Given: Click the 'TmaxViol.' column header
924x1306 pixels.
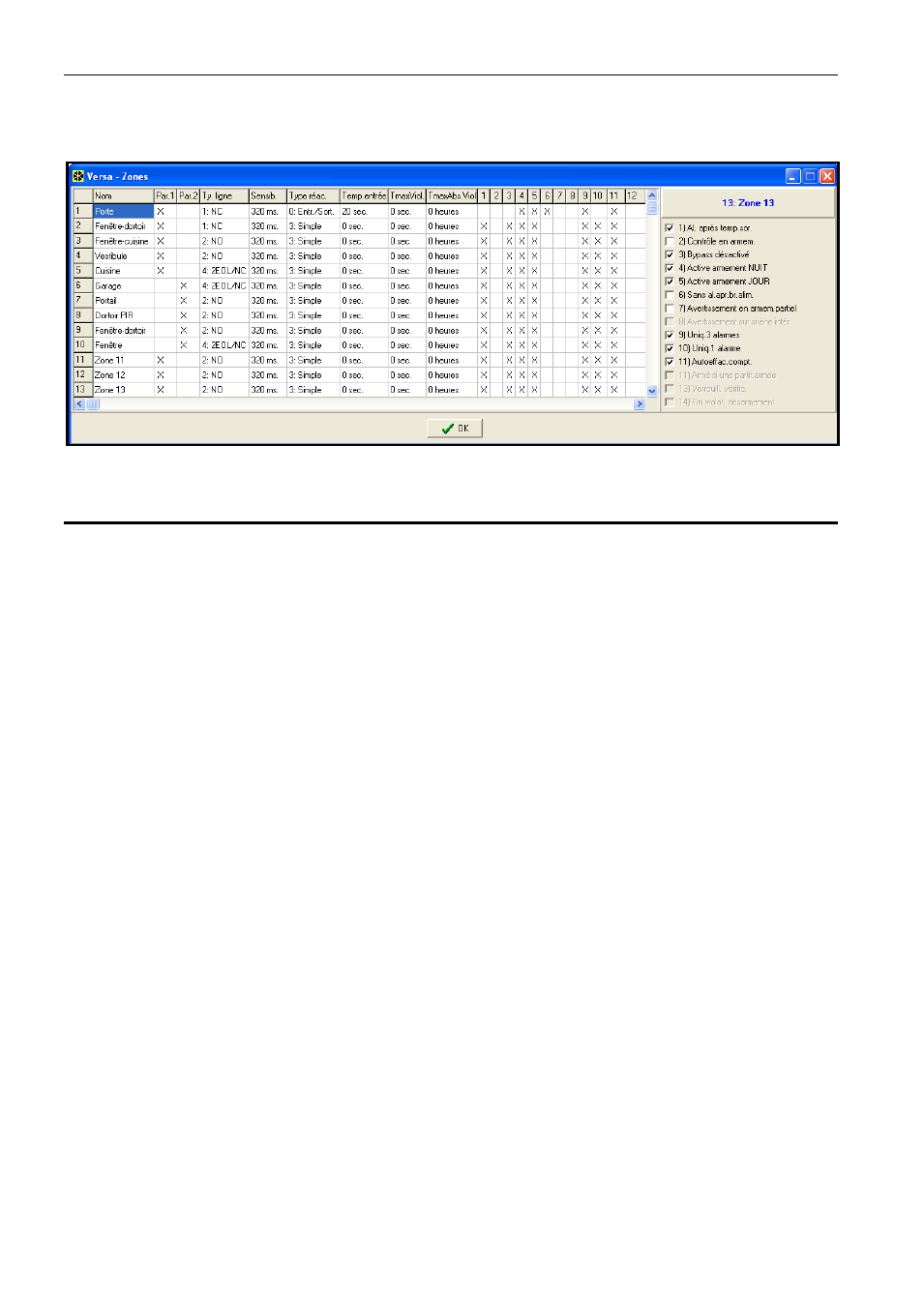Looking at the screenshot, I should click(407, 195).
